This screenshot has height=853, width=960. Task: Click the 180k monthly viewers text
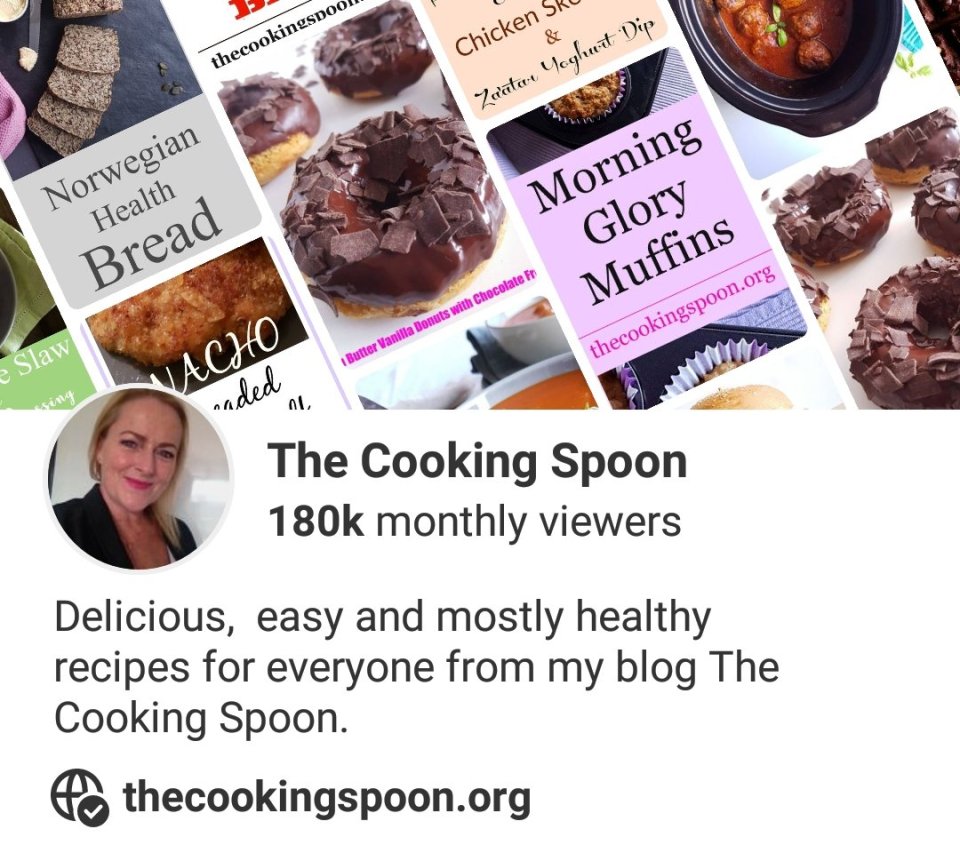pos(474,522)
